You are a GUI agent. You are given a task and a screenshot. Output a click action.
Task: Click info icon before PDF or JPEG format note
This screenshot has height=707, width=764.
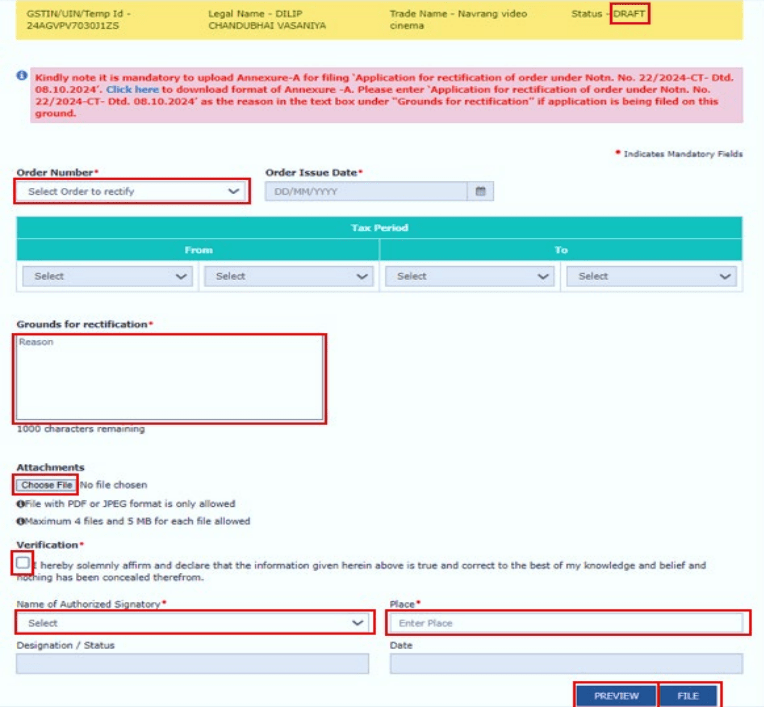(20, 504)
